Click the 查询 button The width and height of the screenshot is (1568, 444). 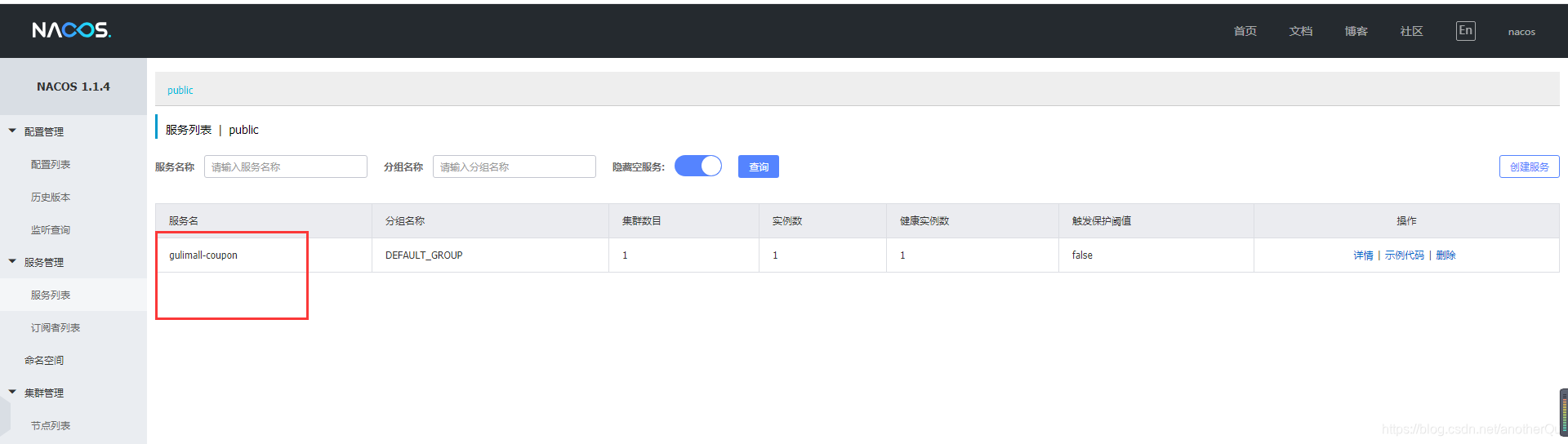coord(759,166)
